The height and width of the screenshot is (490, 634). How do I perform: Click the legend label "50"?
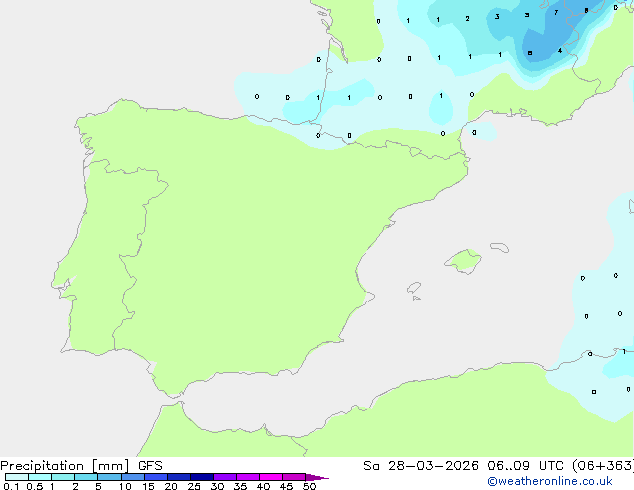click(310, 486)
